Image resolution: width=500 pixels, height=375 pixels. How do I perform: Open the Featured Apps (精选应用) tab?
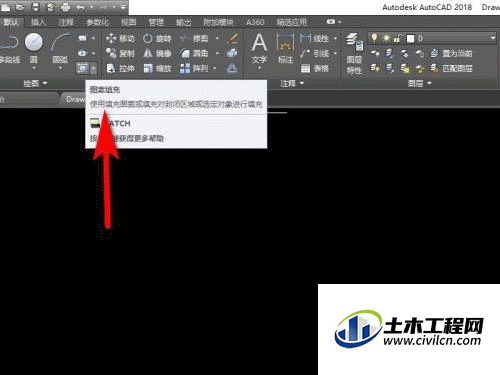292,22
